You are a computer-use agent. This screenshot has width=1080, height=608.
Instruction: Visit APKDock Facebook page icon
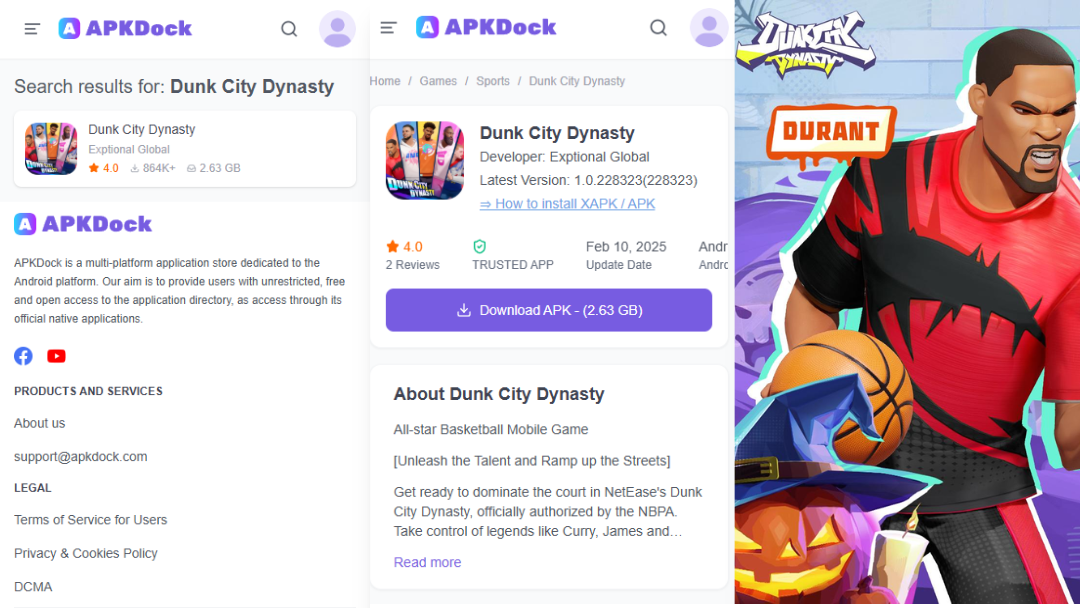(23, 356)
